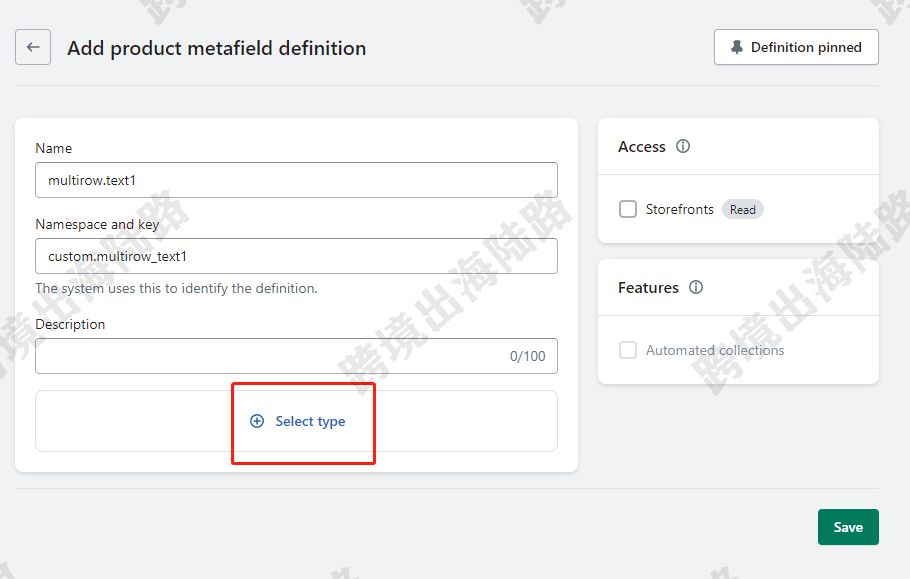Viewport: 910px width, 579px height.
Task: Open the Access info icon
Action: (x=683, y=146)
